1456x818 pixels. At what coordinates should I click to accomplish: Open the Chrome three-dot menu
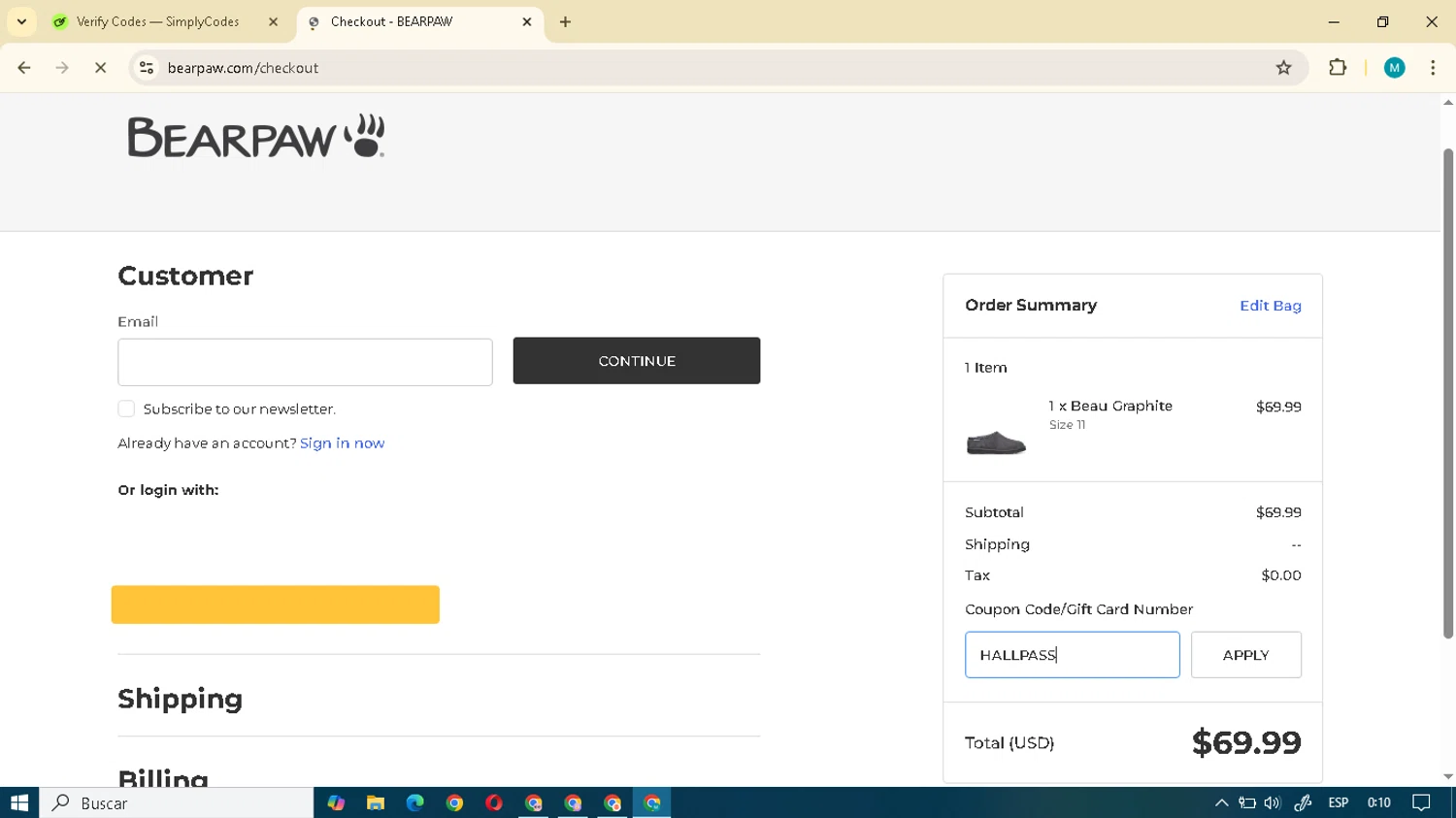(1433, 68)
